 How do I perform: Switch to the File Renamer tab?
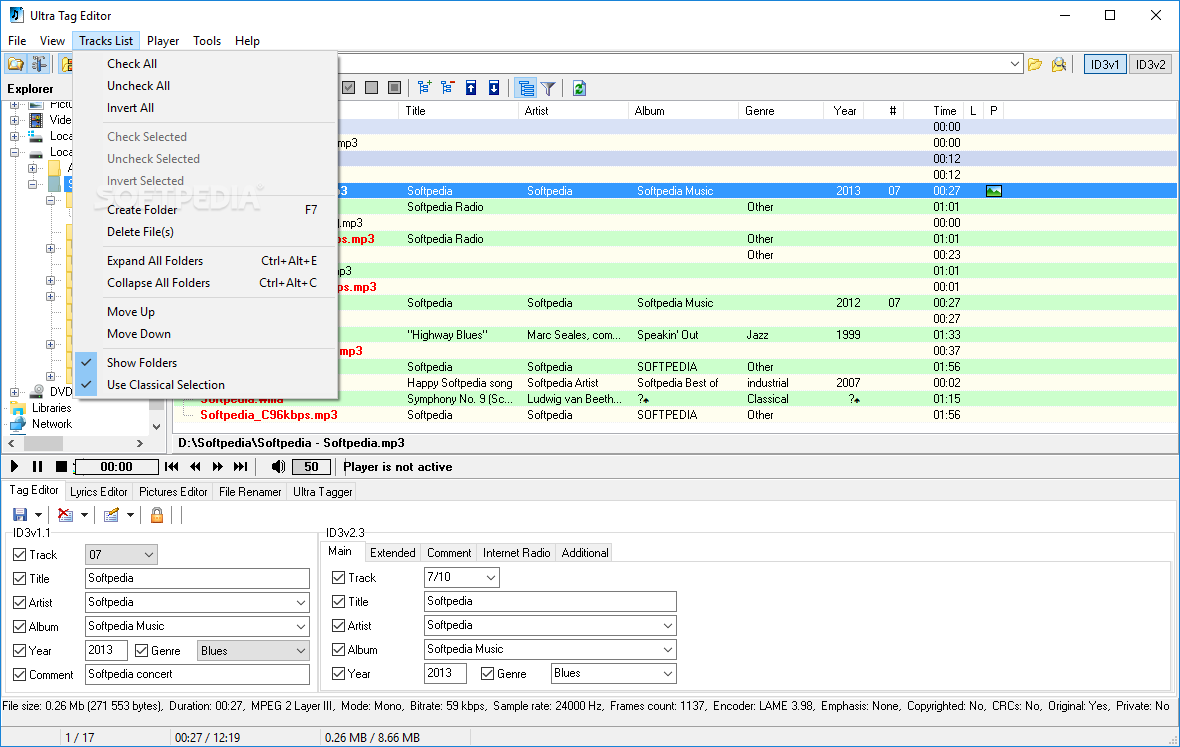point(250,492)
